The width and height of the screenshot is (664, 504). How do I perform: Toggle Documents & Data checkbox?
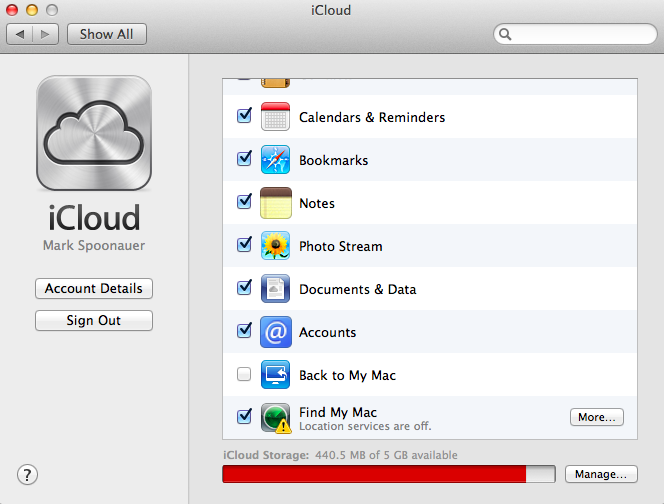pyautogui.click(x=244, y=288)
